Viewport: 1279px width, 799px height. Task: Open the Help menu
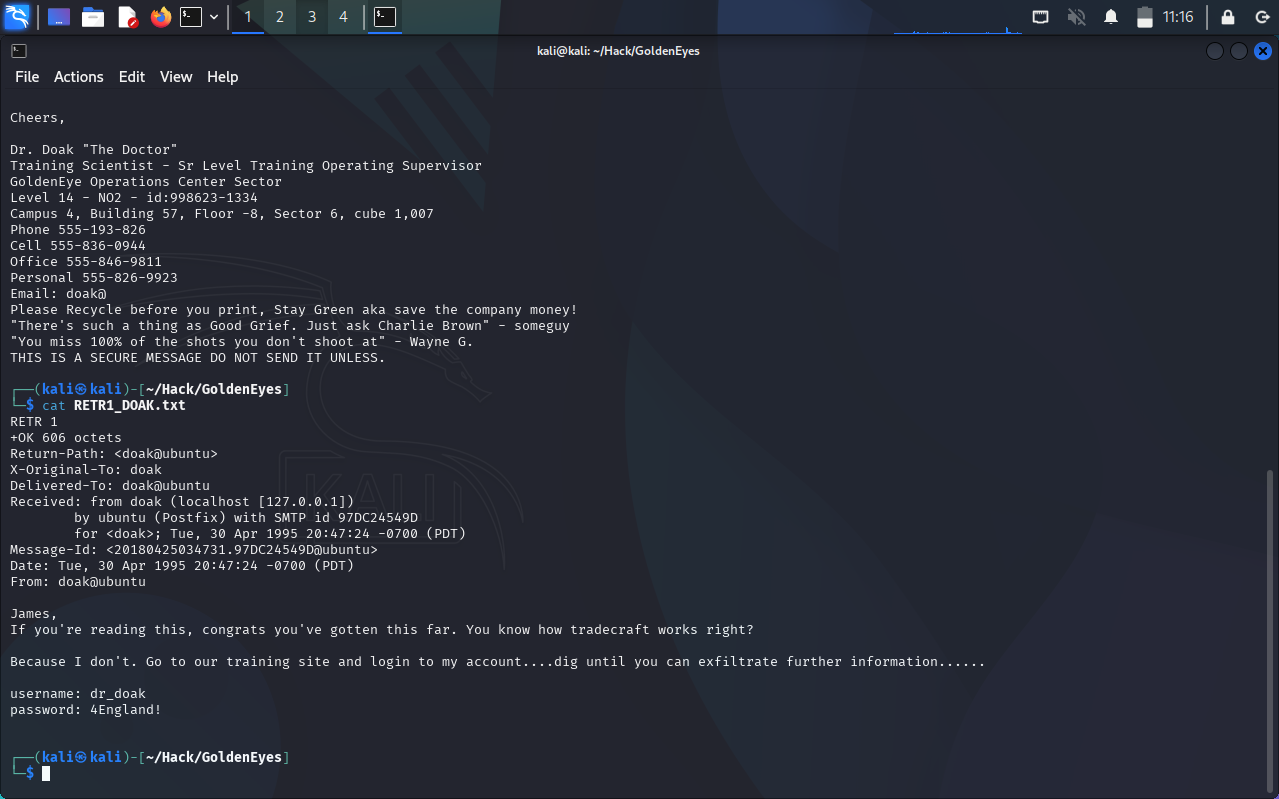pyautogui.click(x=223, y=77)
